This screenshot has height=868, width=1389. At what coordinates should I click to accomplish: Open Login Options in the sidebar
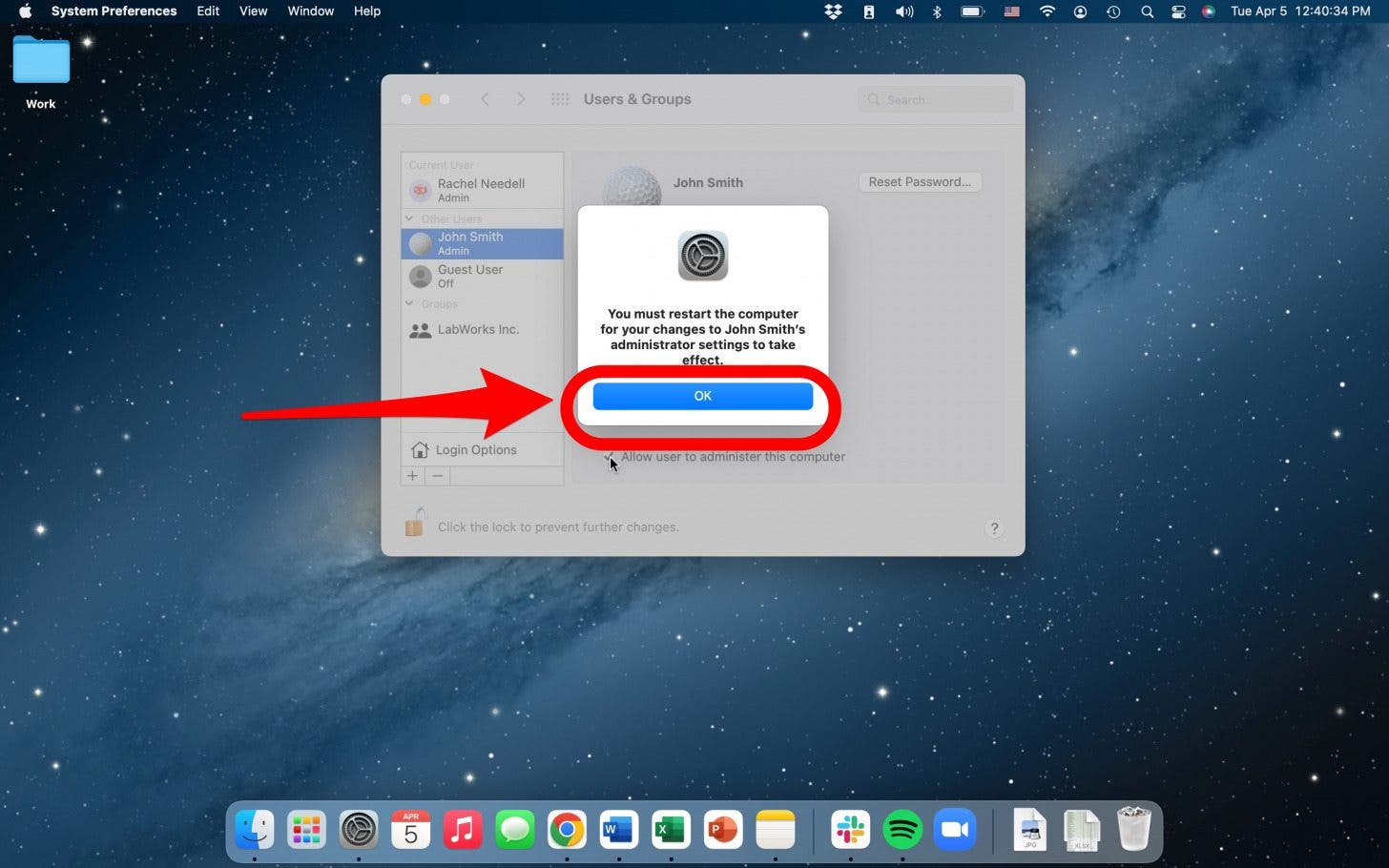click(475, 449)
